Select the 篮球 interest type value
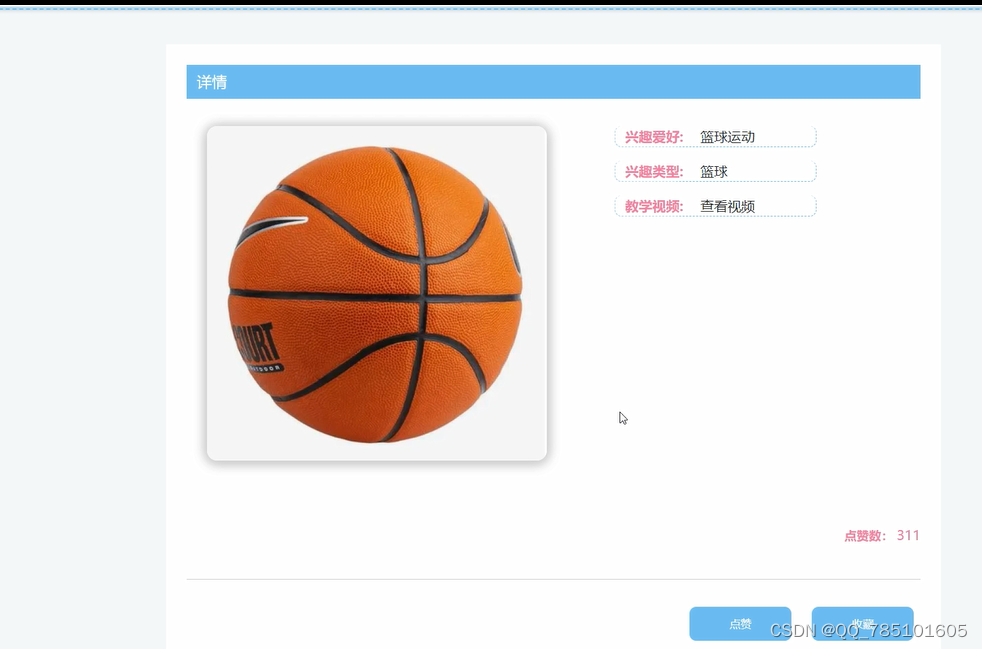 [x=713, y=172]
